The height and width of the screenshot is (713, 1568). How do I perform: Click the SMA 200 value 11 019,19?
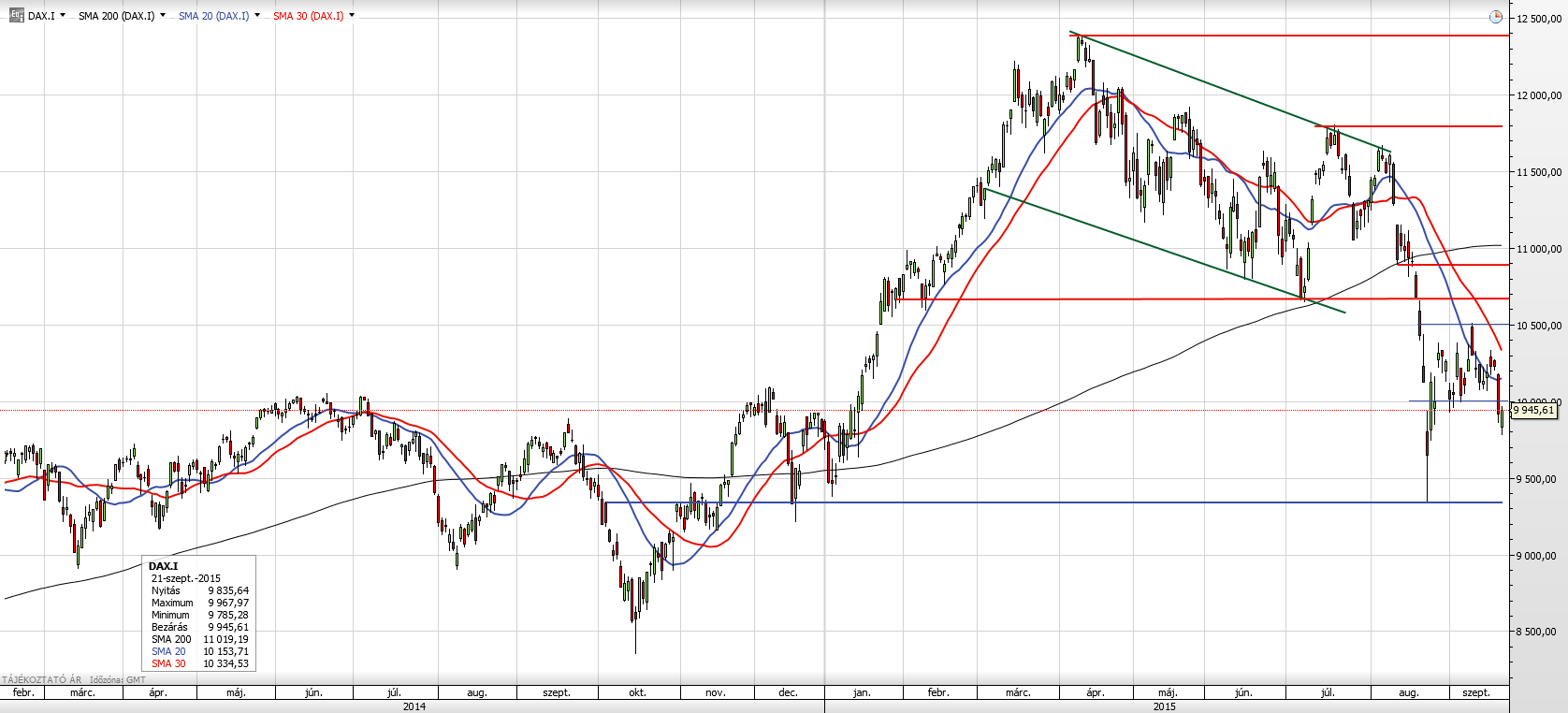225,639
